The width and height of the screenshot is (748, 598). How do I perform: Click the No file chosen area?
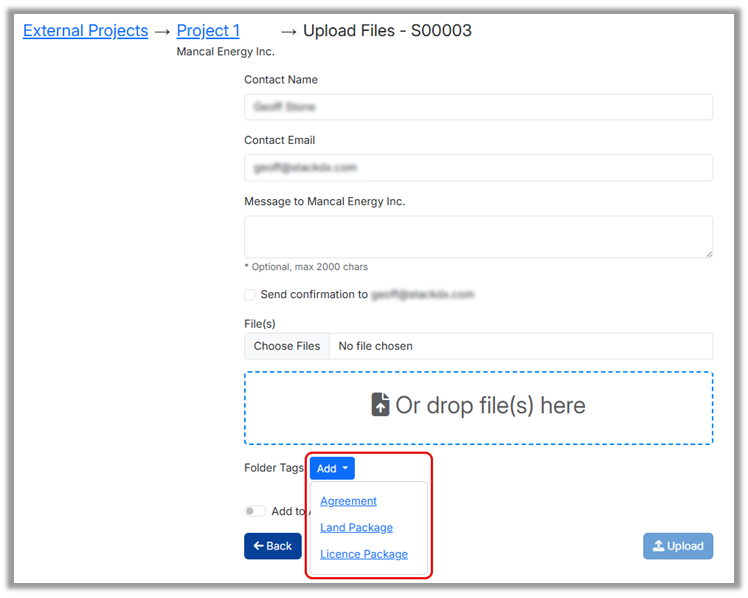click(x=520, y=346)
